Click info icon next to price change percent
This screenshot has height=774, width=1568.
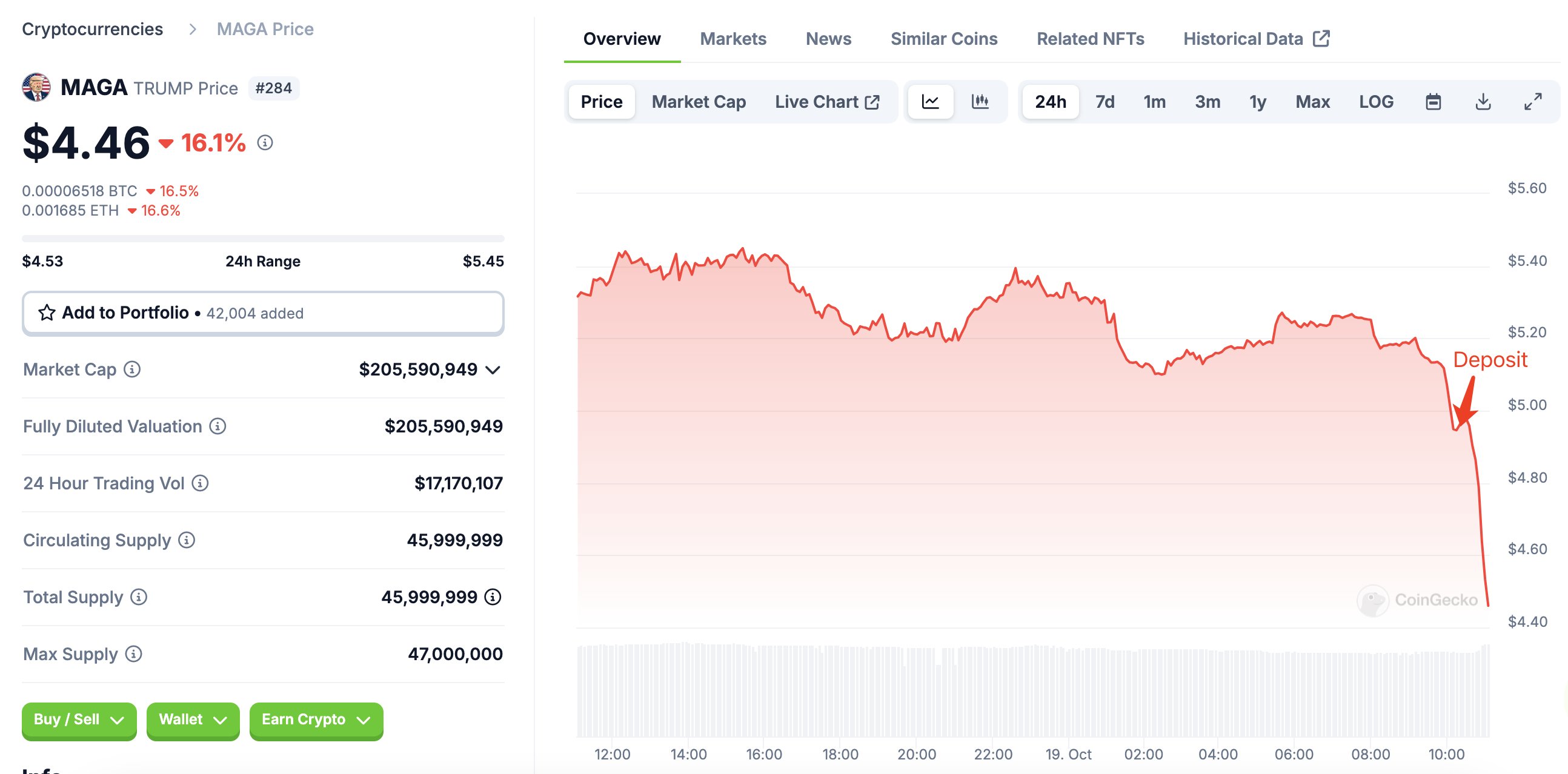point(265,142)
